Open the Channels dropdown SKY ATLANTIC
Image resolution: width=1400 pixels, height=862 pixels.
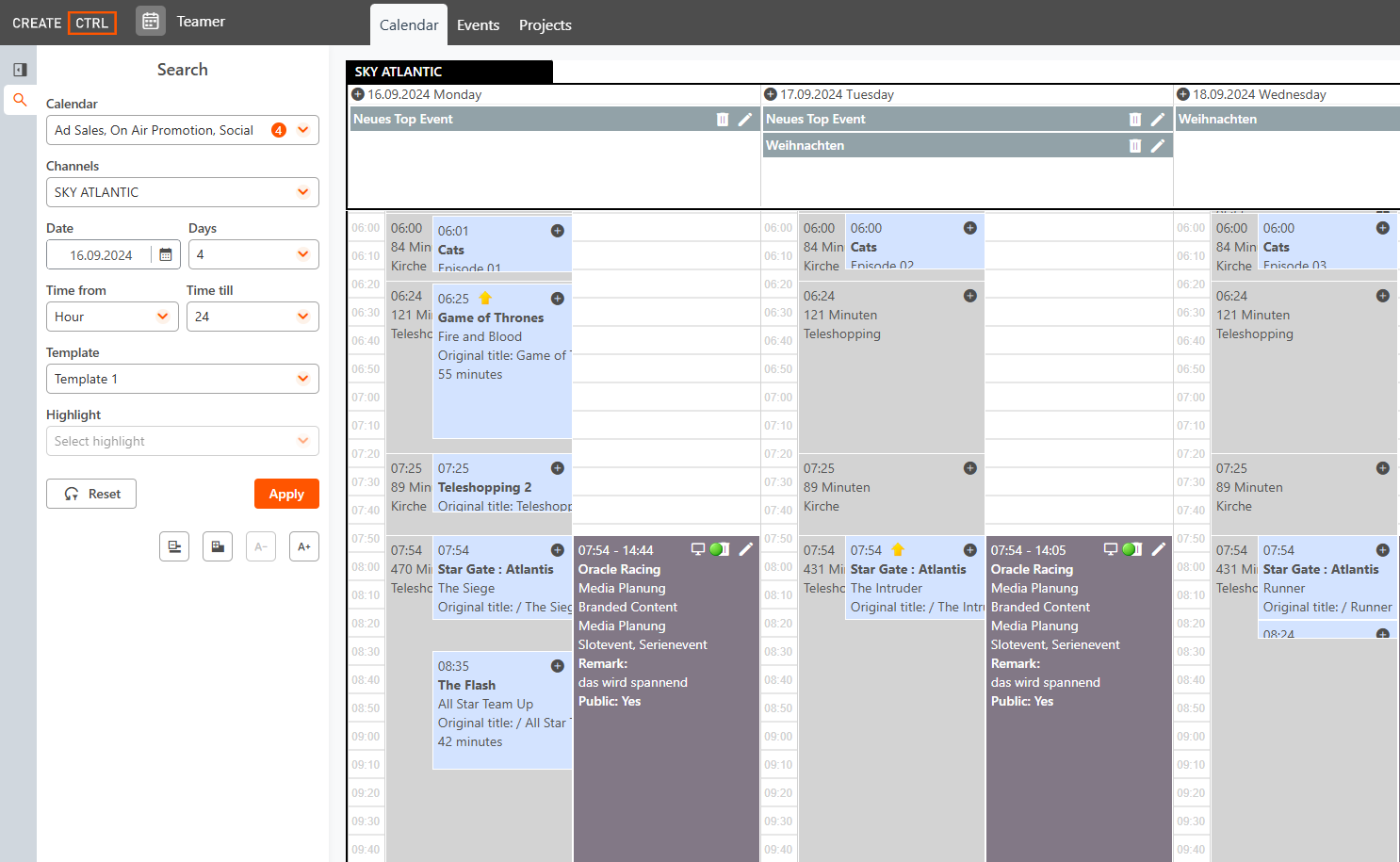click(183, 192)
